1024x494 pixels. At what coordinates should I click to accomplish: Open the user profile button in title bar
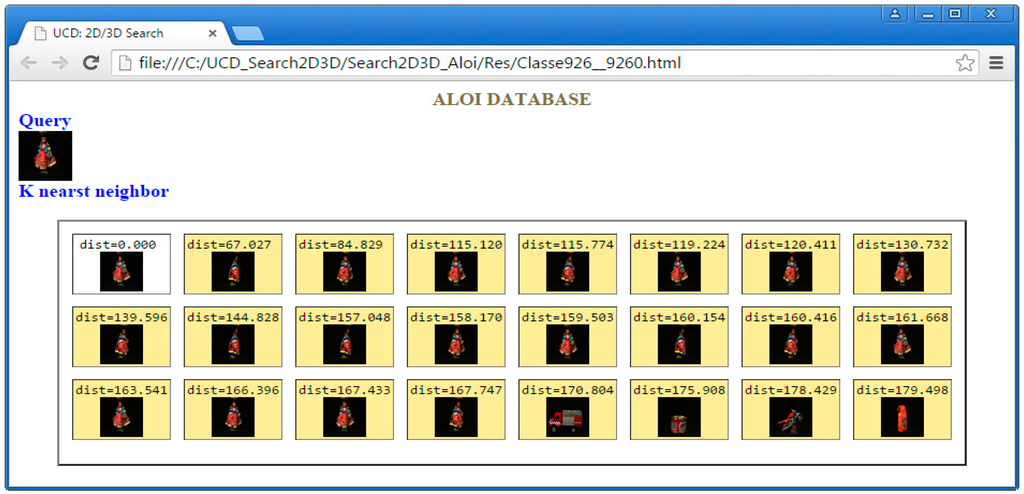tap(895, 13)
